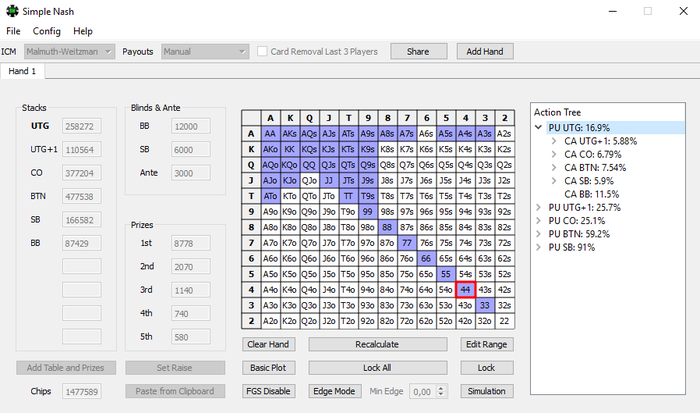Viewport: 700px width, 413px height.
Task: Select the AA cell in range grid
Action: click(270, 133)
